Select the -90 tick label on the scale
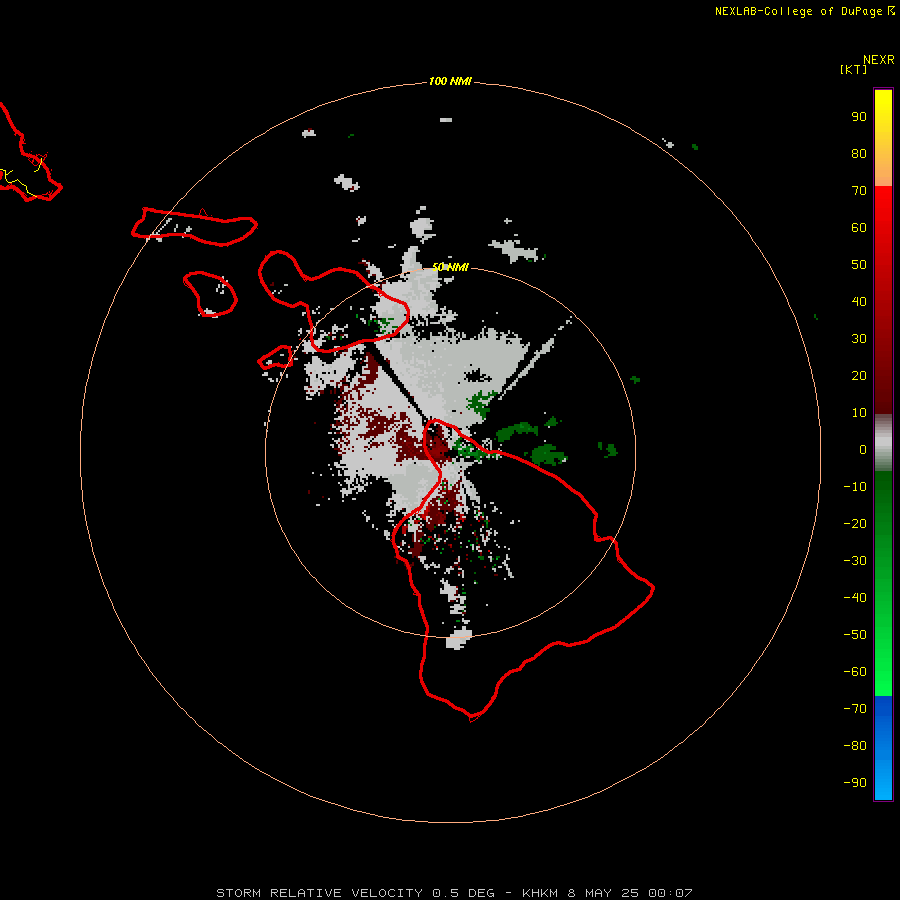900x900 pixels. [855, 783]
